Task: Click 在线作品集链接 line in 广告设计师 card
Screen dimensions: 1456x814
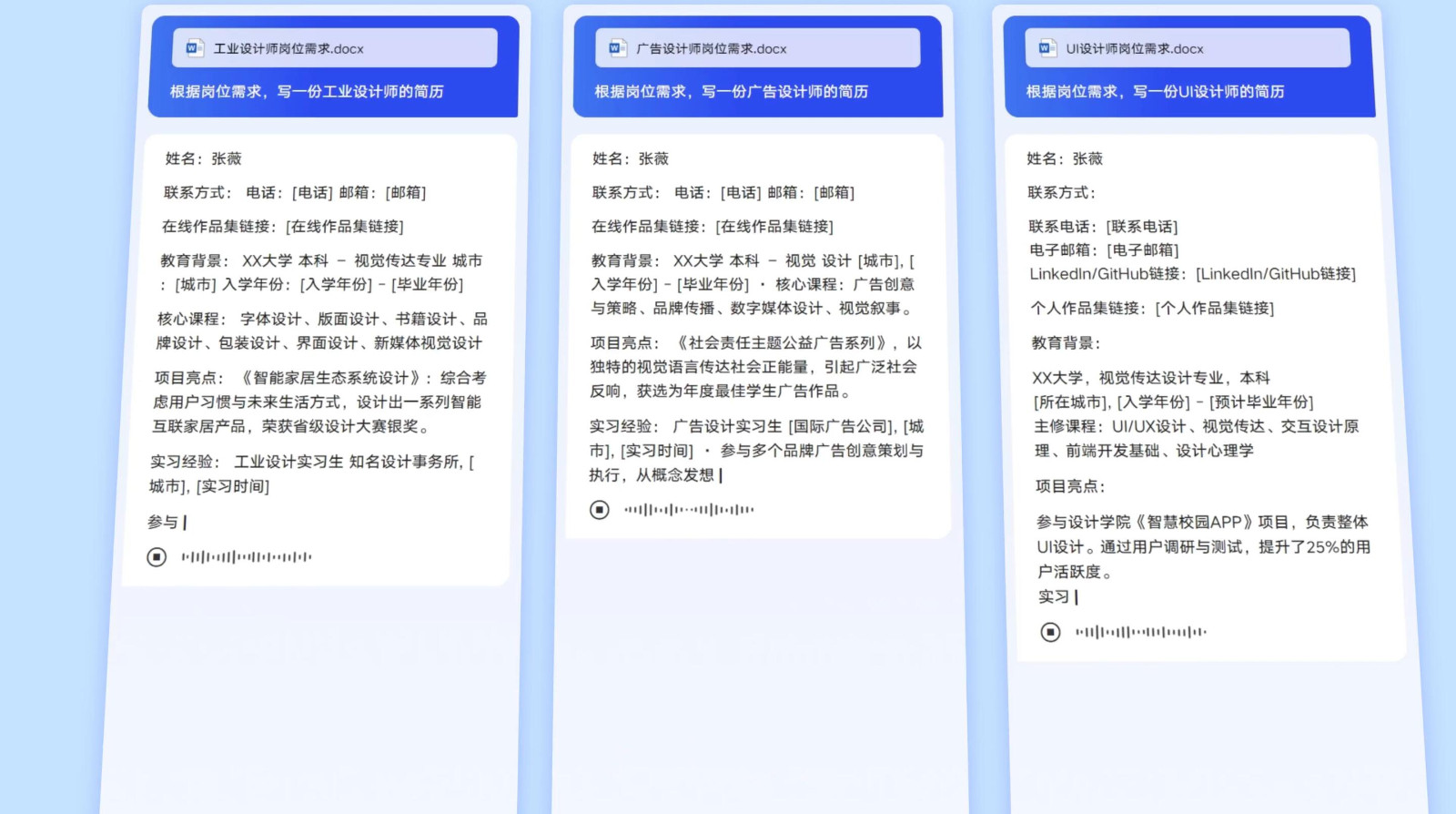Action: click(713, 226)
